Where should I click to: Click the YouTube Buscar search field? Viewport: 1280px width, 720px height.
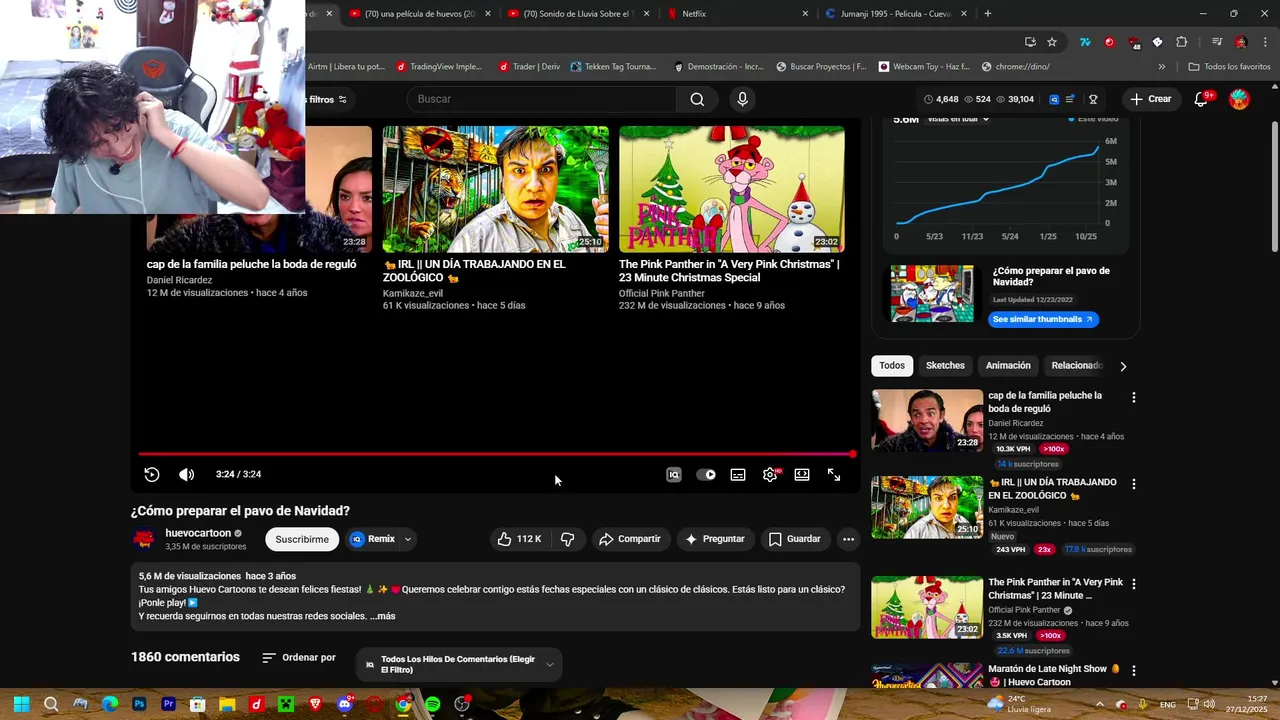[x=541, y=99]
